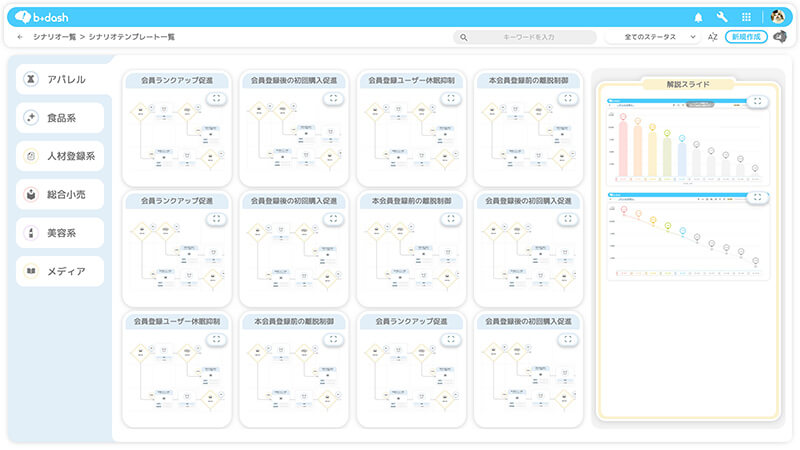Open first 会員ランクアップ促進 template thumbnail
Screen dimensions: 800x450
click(176, 135)
